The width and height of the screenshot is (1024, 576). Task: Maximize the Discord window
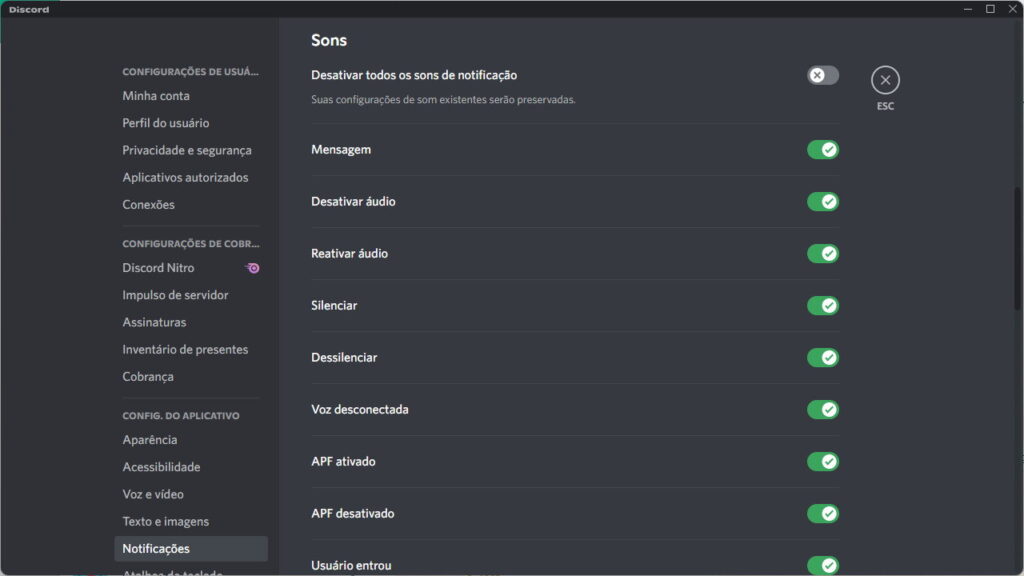tap(990, 9)
